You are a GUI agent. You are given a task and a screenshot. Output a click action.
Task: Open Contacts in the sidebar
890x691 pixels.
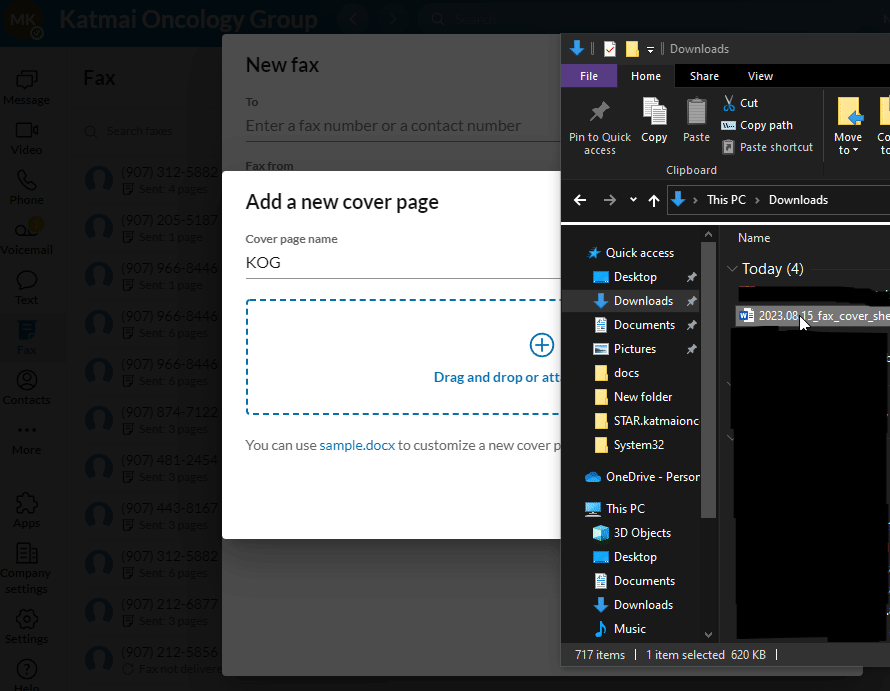(26, 388)
